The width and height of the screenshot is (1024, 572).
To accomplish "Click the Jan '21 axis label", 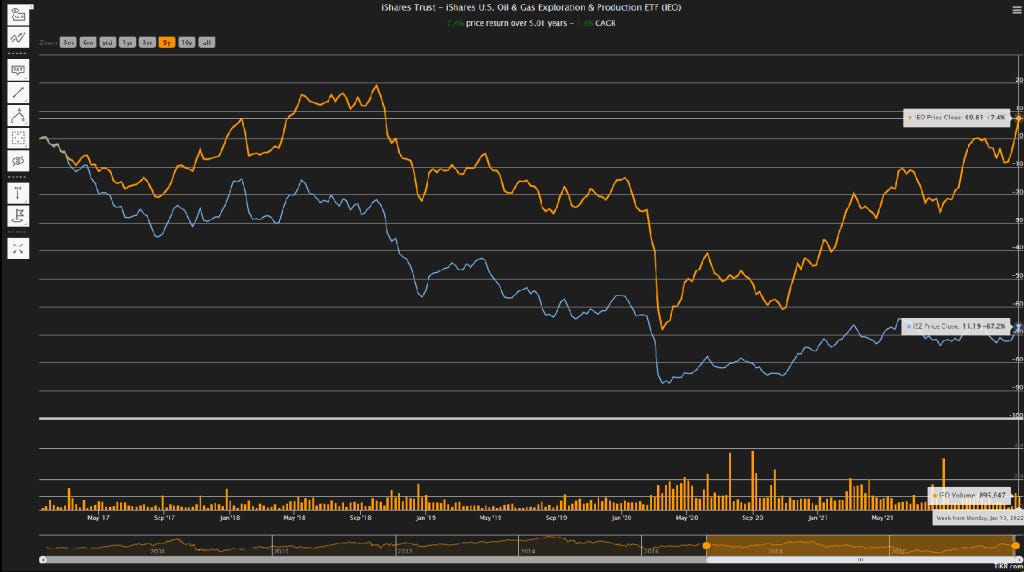I will 818,518.
